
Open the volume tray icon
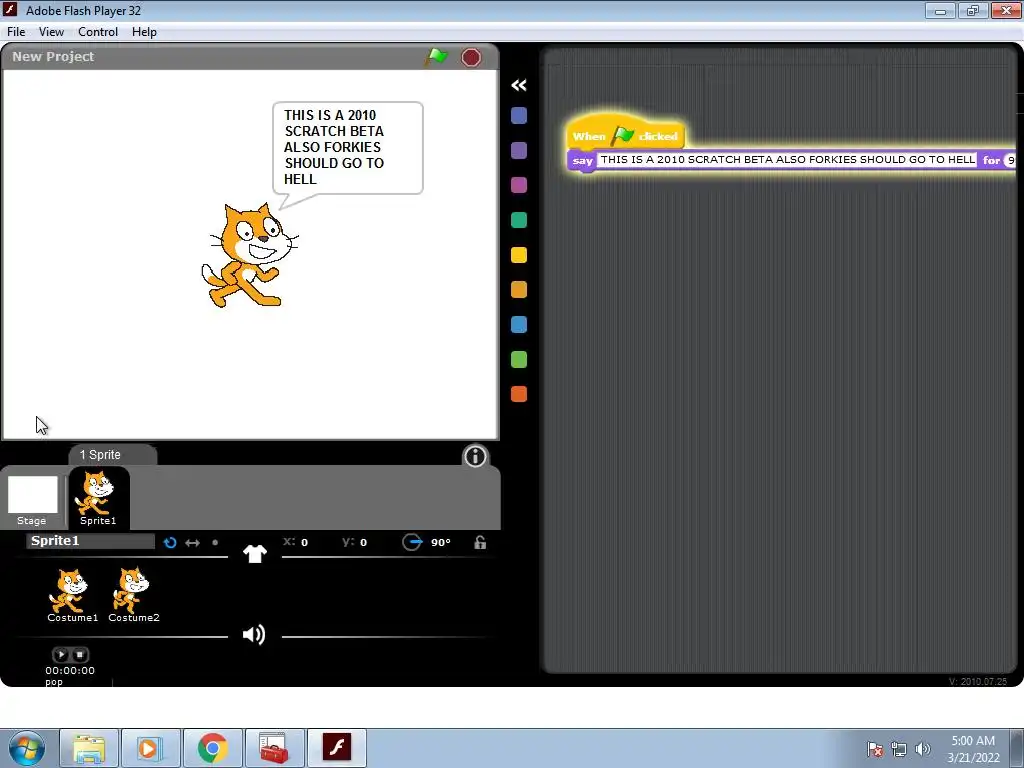(x=922, y=749)
